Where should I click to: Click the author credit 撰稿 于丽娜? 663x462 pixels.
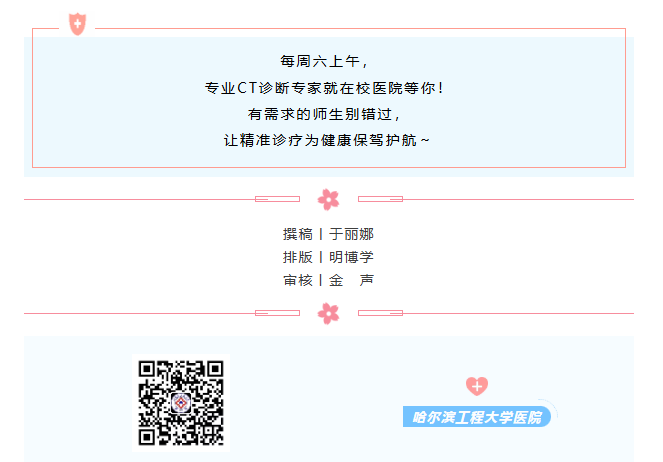328,234
